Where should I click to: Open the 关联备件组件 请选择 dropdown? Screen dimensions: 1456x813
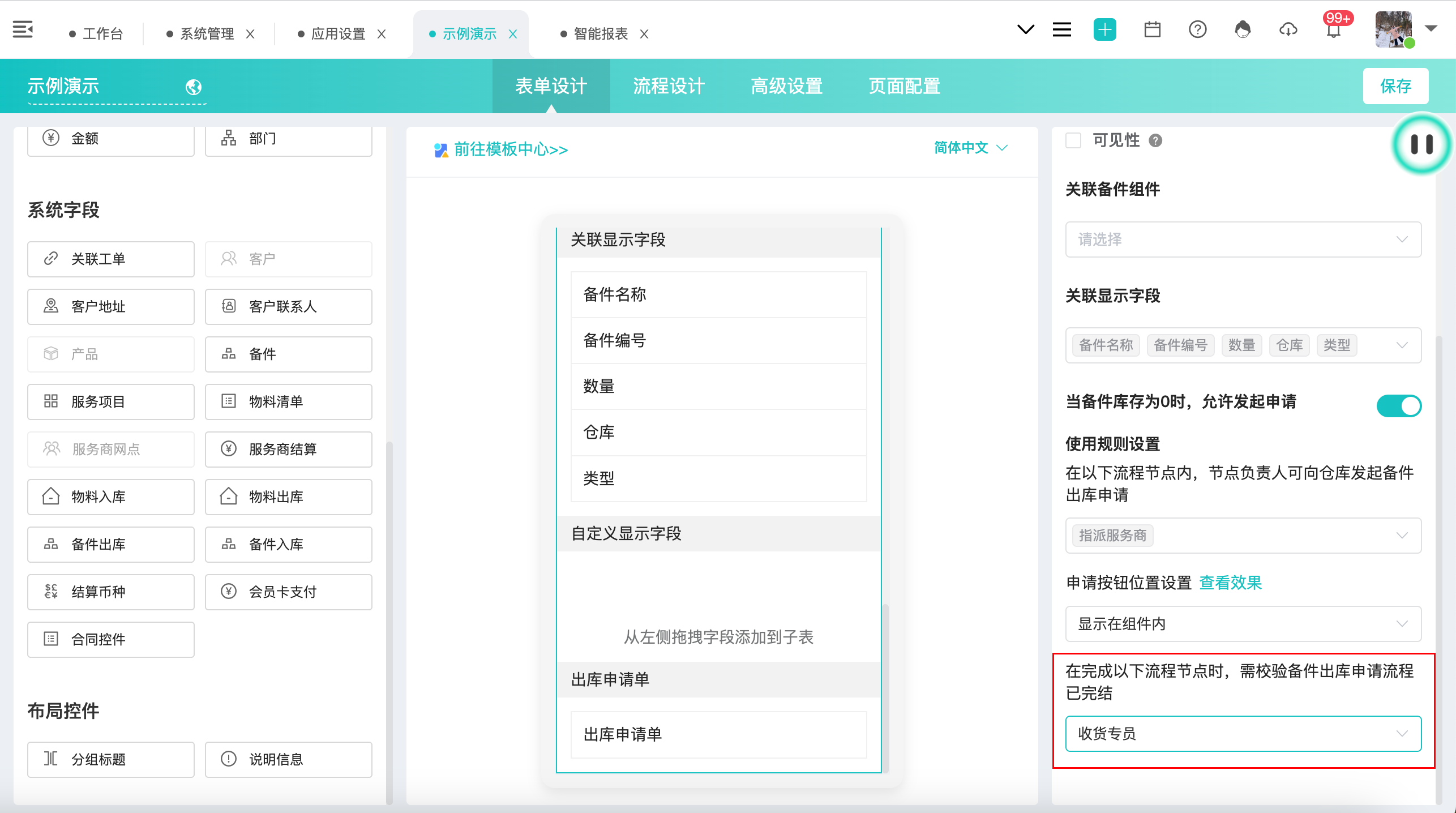pos(1243,239)
